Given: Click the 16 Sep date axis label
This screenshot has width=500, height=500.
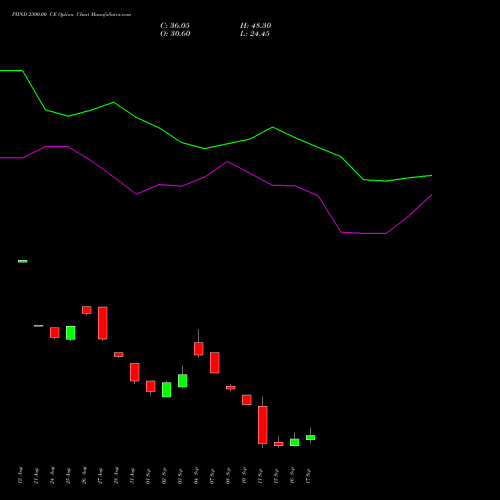Looking at the screenshot, I should tap(292, 476).
